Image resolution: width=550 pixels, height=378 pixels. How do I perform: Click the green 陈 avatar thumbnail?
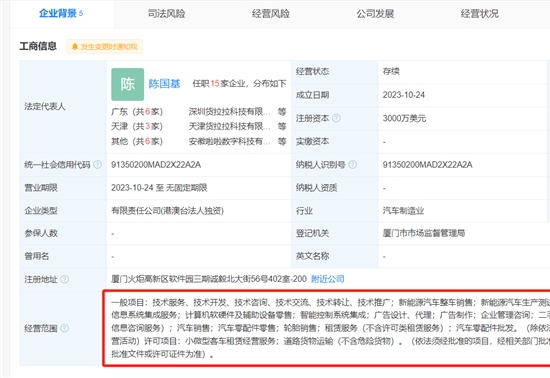click(x=128, y=84)
